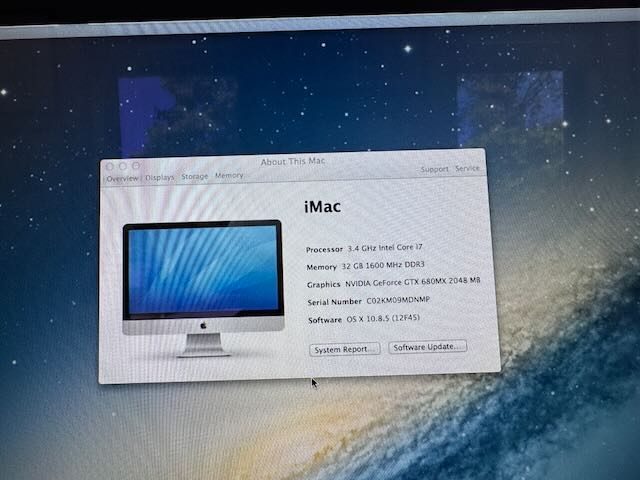
Task: Open the Displays tab
Action: coord(160,177)
